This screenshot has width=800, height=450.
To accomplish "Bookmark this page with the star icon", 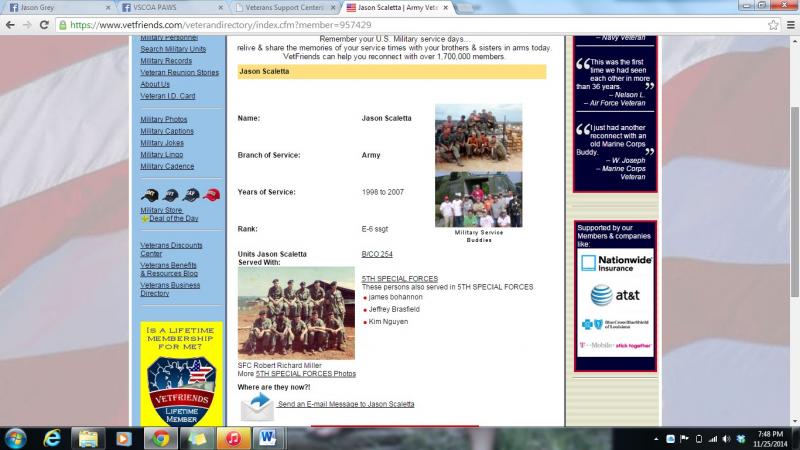I will point(774,24).
